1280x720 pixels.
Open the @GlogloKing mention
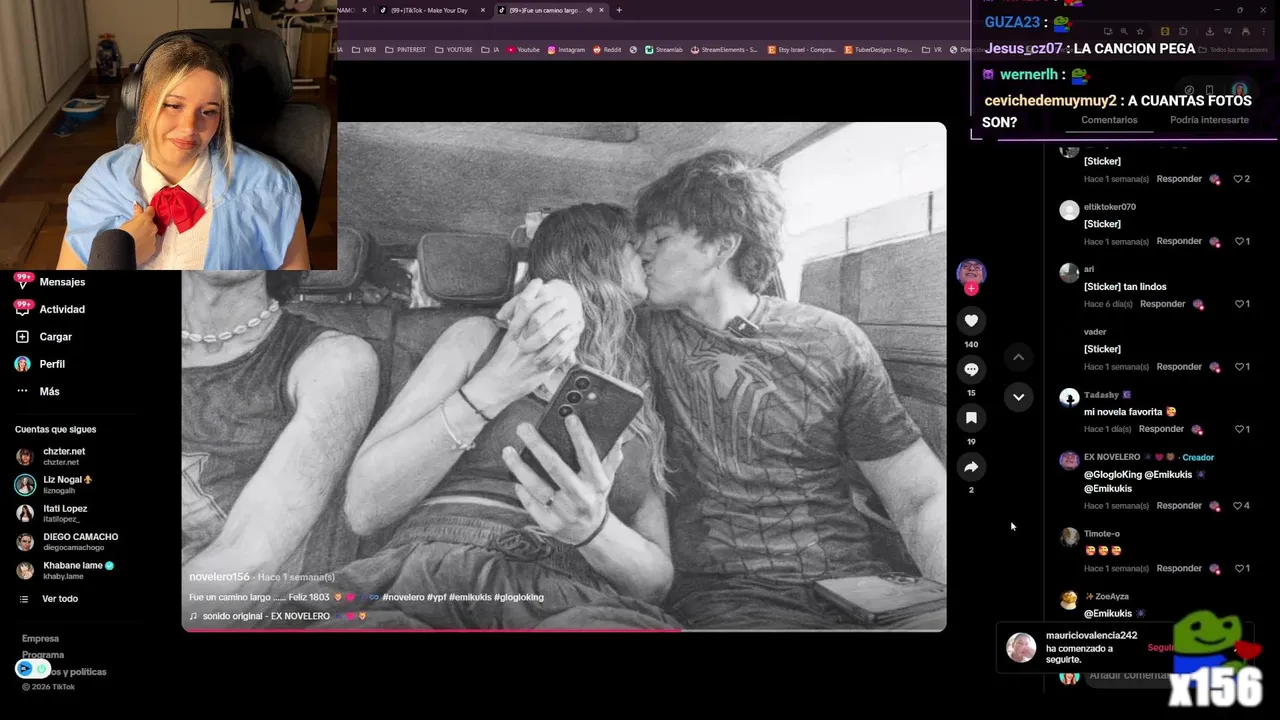click(1111, 475)
